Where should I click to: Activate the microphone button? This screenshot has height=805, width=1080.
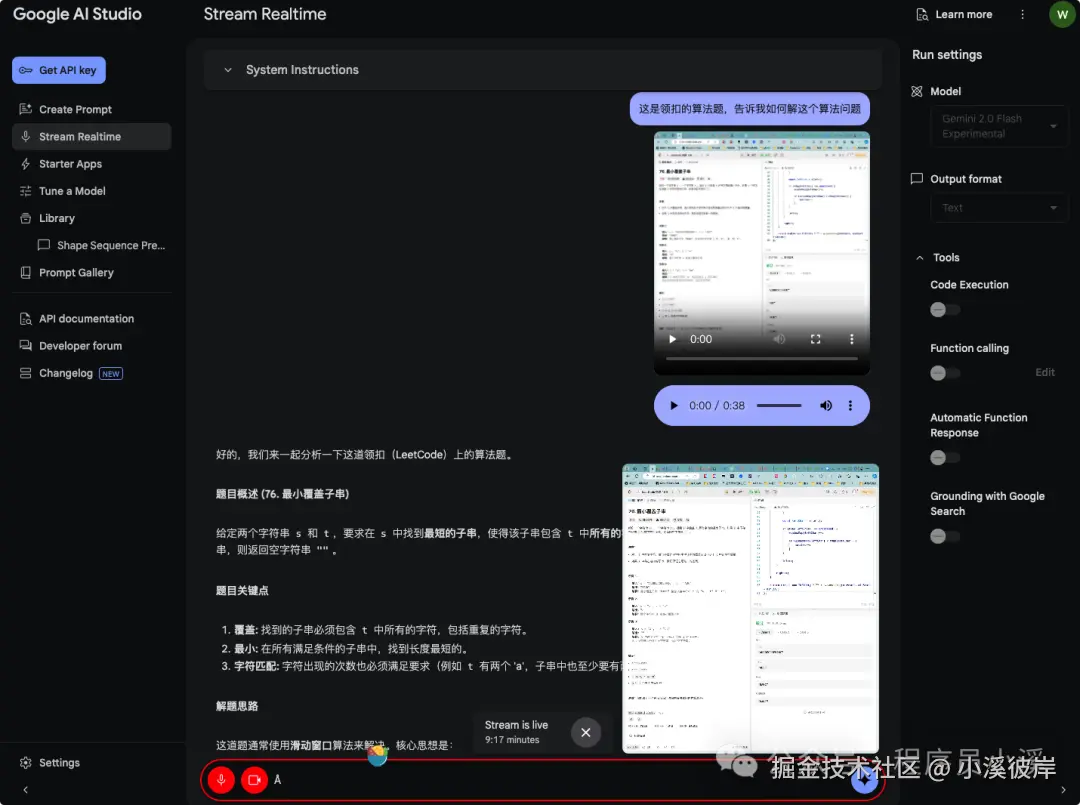[x=220, y=779]
